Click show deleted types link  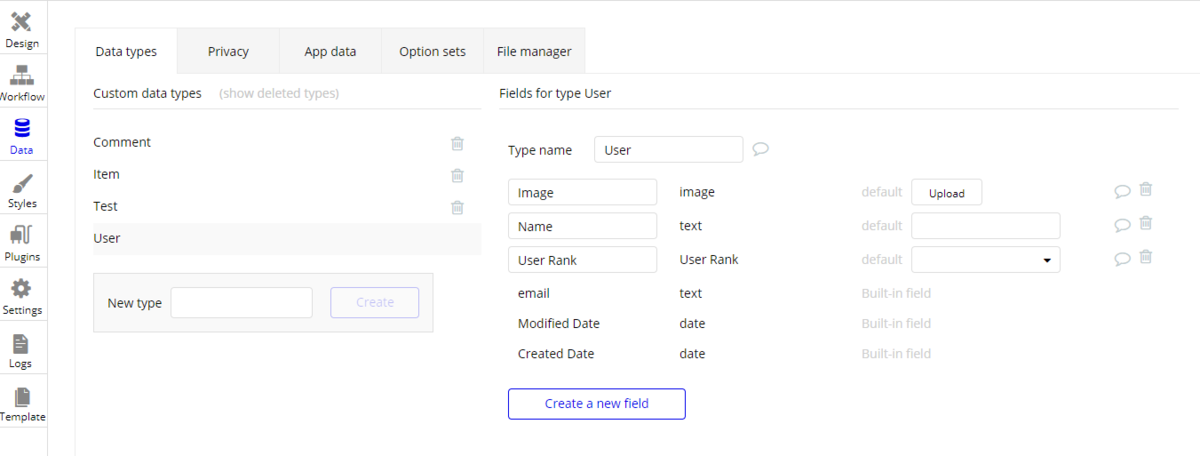pyautogui.click(x=279, y=94)
